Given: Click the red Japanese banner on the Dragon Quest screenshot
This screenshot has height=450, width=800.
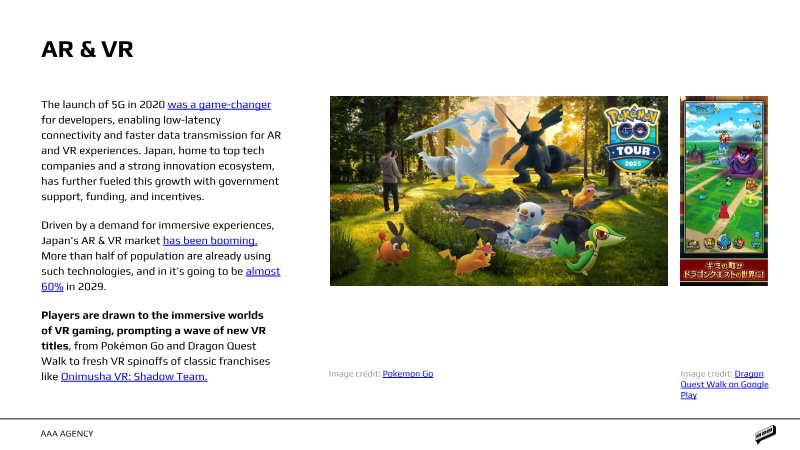Looking at the screenshot, I should (x=723, y=270).
